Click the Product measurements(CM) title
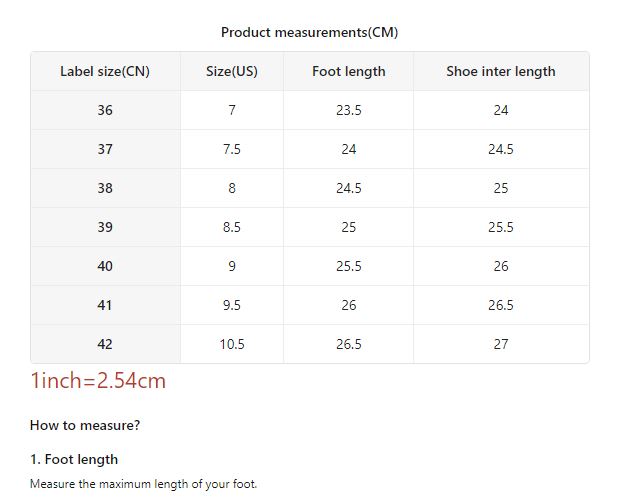Screen dimensions: 628x503 [309, 32]
